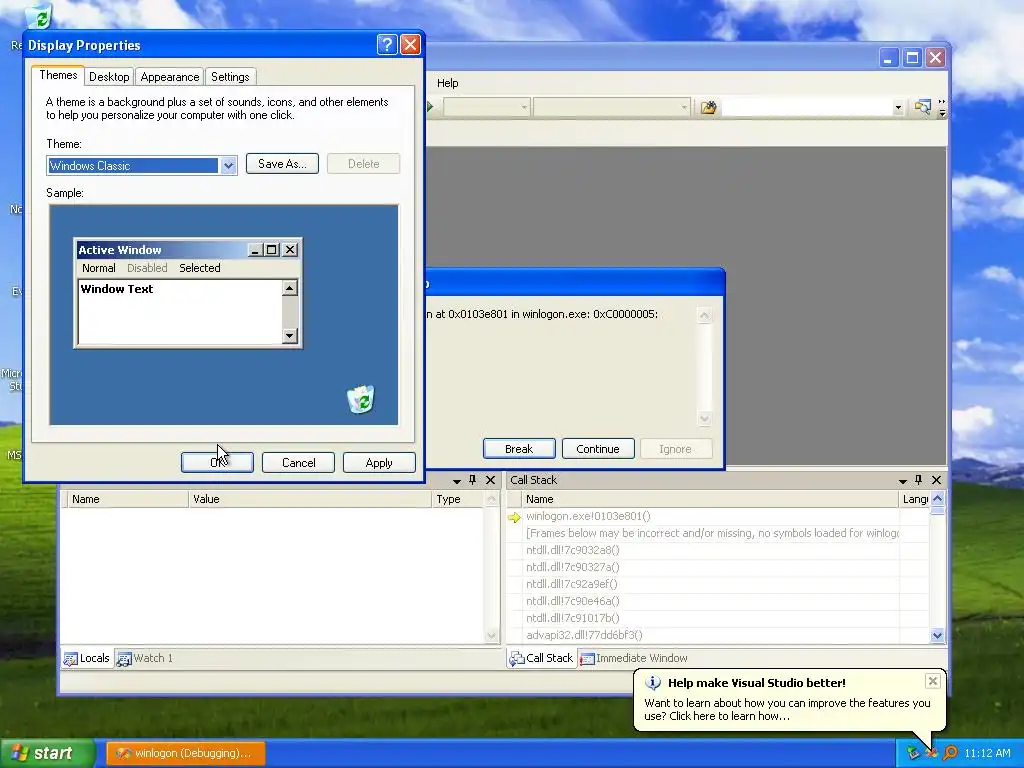
Task: Select call stack row ntdll.dll!7c91017b()
Action: coord(718,618)
